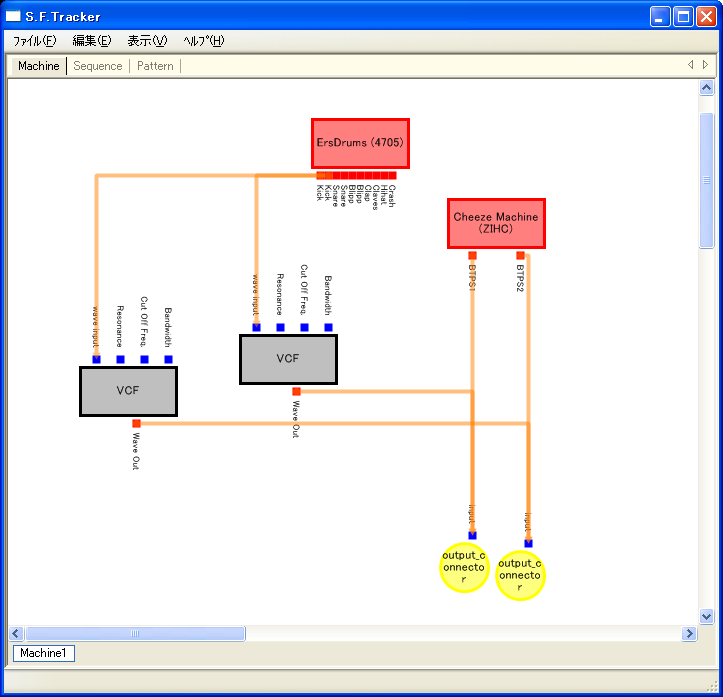Click left VCF's Bandwidth input port

point(168,359)
